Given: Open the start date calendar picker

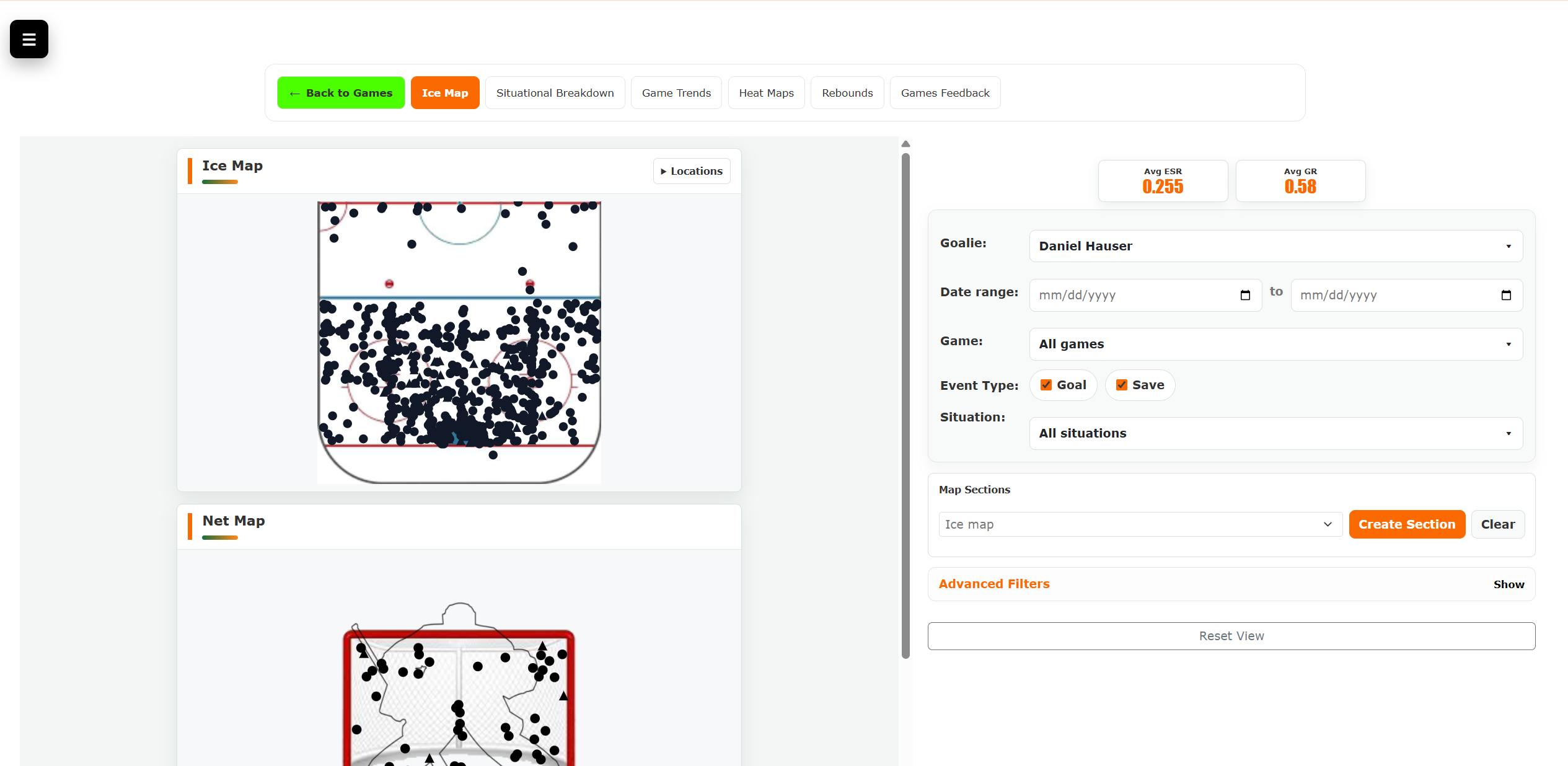Looking at the screenshot, I should [1245, 296].
